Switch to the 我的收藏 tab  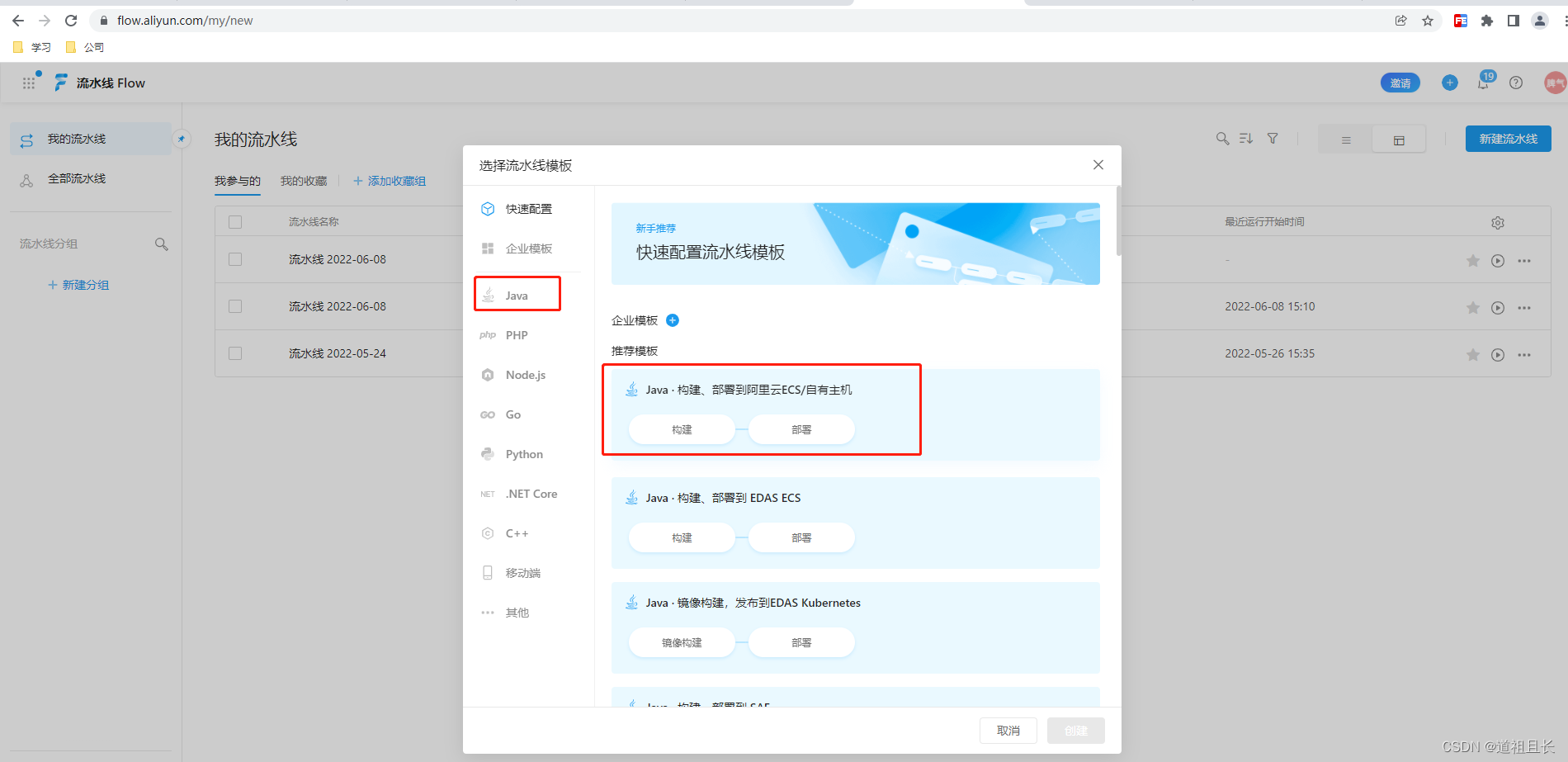tap(304, 181)
